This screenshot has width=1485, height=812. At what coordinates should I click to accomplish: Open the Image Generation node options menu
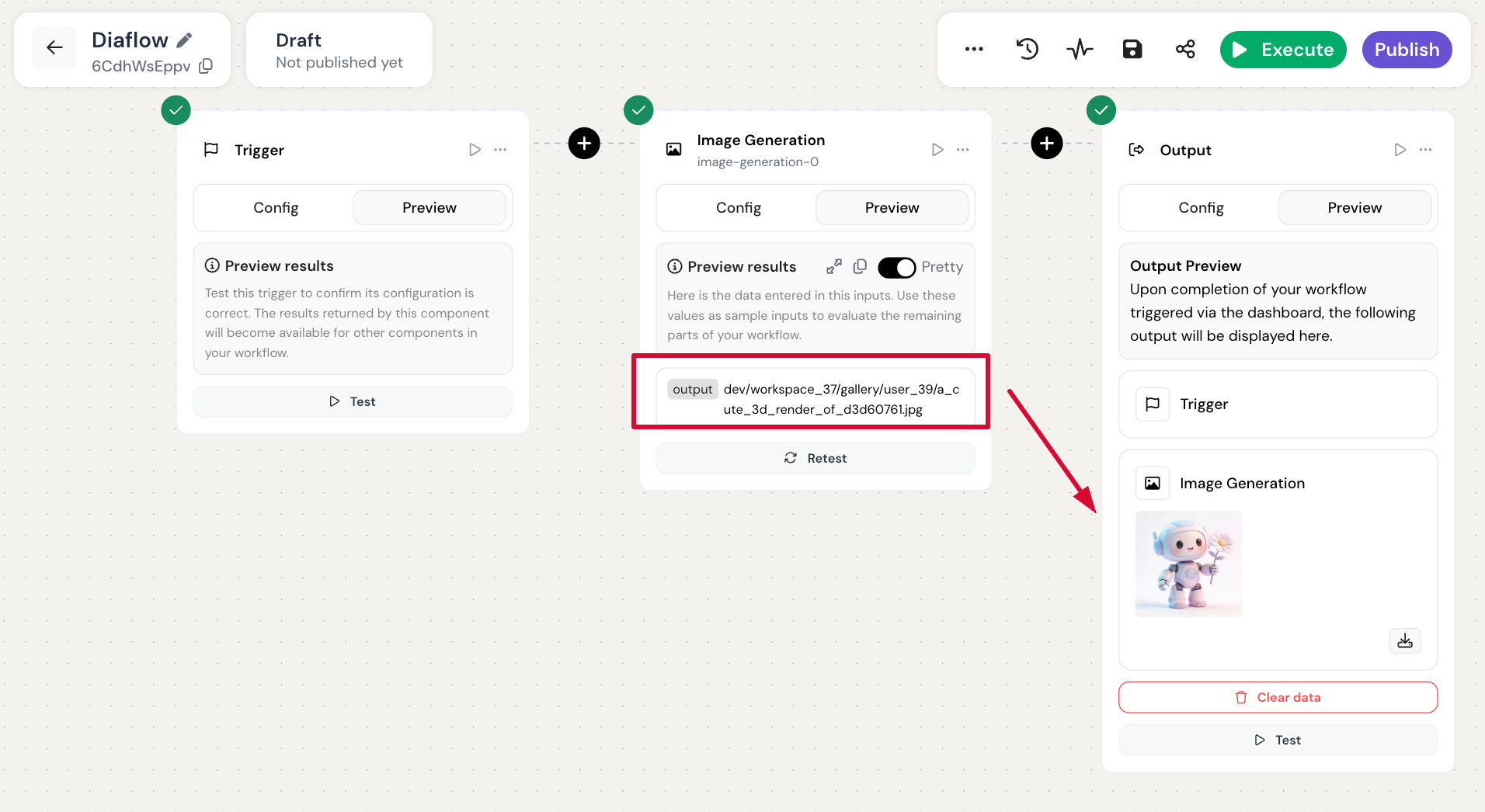[963, 150]
